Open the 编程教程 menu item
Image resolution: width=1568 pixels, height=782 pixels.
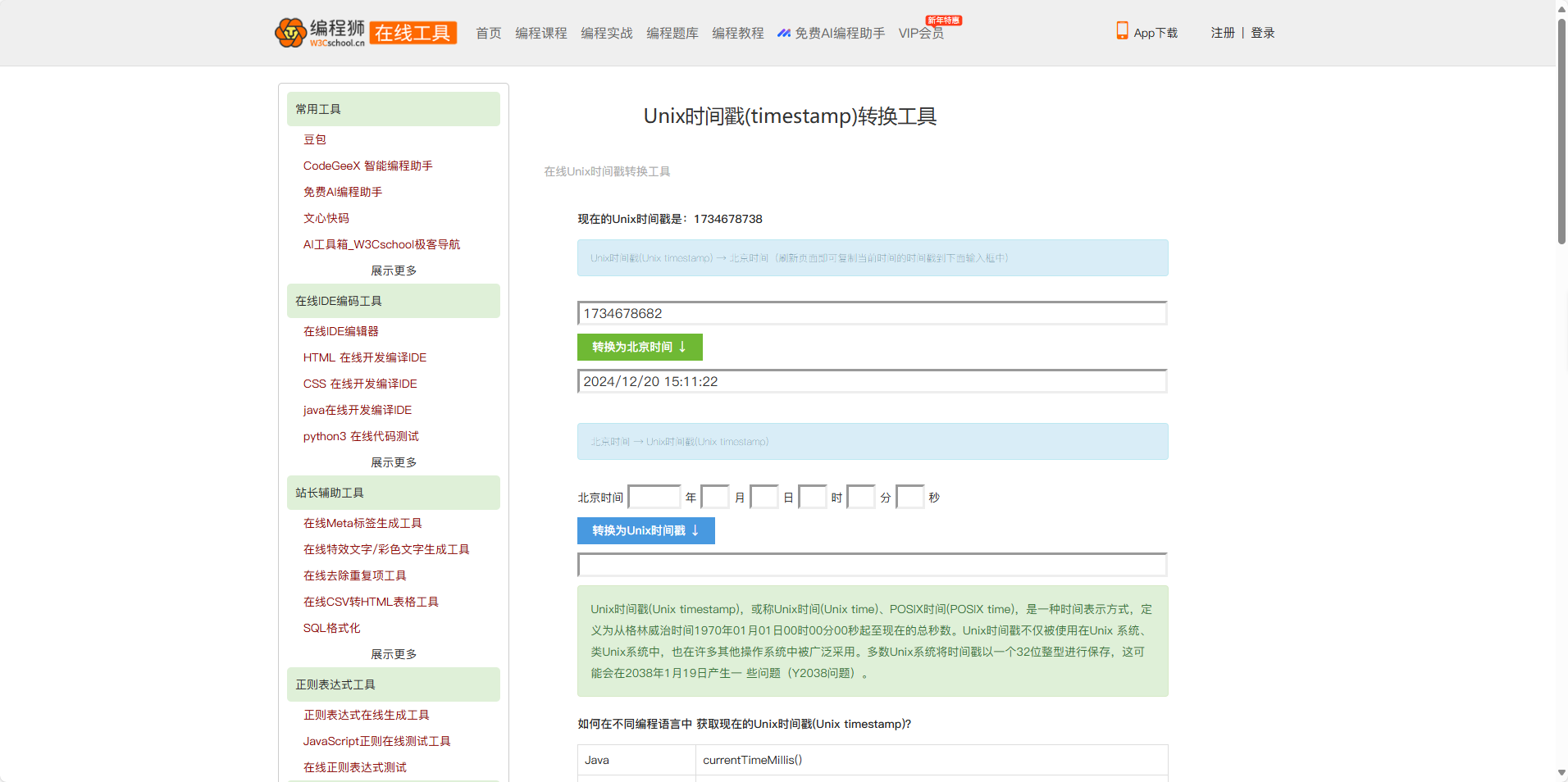coord(738,33)
